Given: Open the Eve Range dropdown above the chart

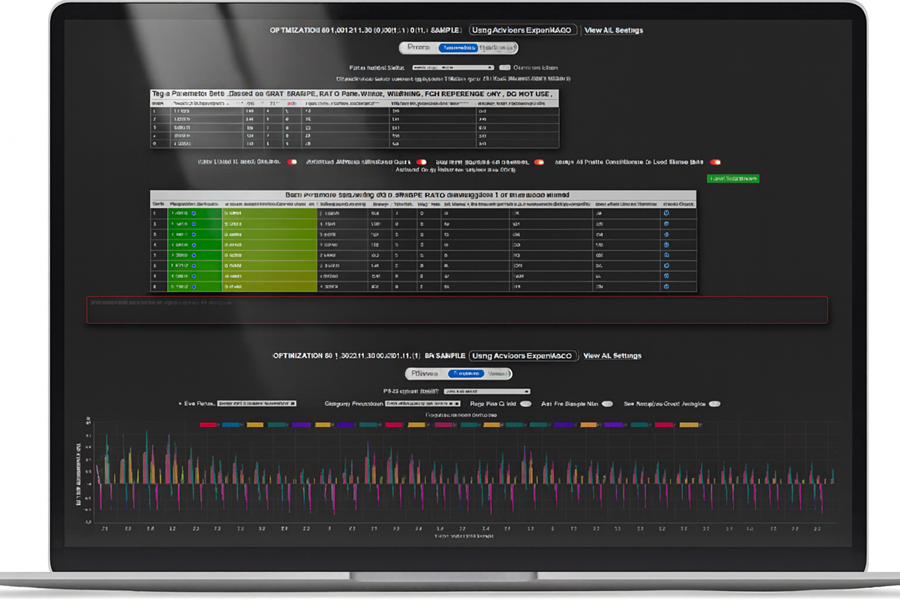Looking at the screenshot, I should click(x=257, y=404).
